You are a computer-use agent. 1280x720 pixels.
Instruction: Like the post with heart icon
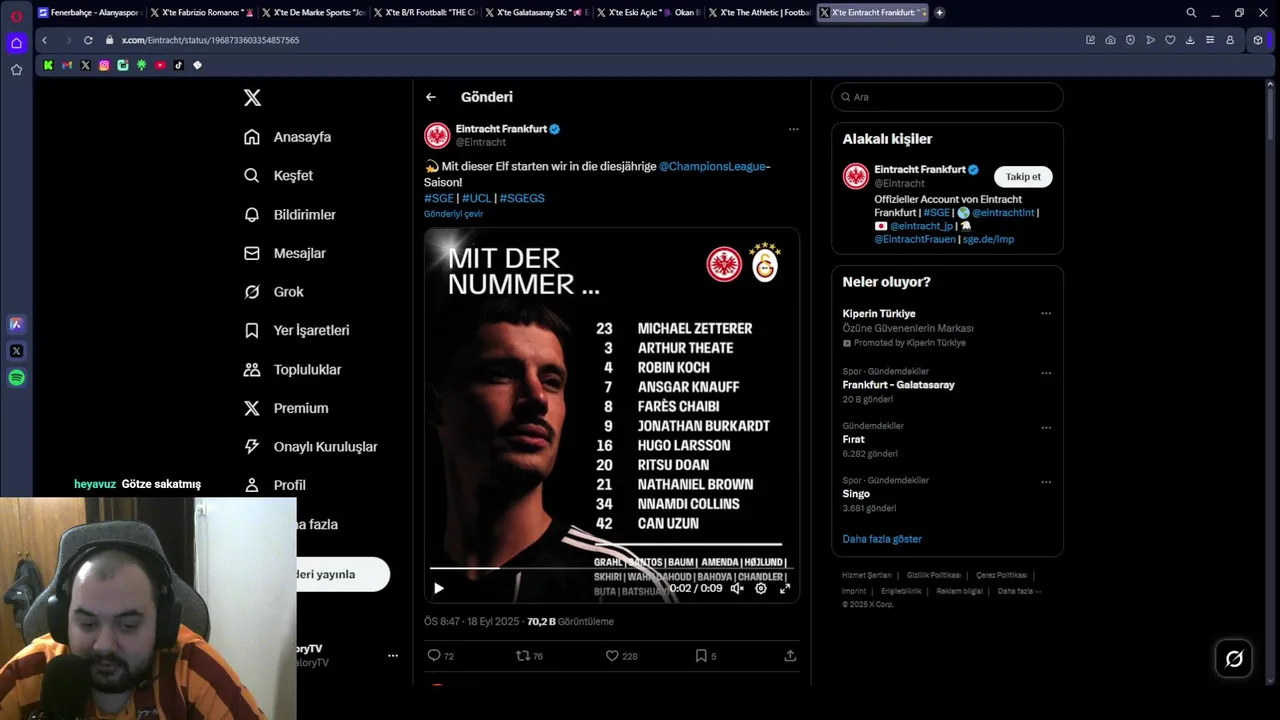pos(612,656)
